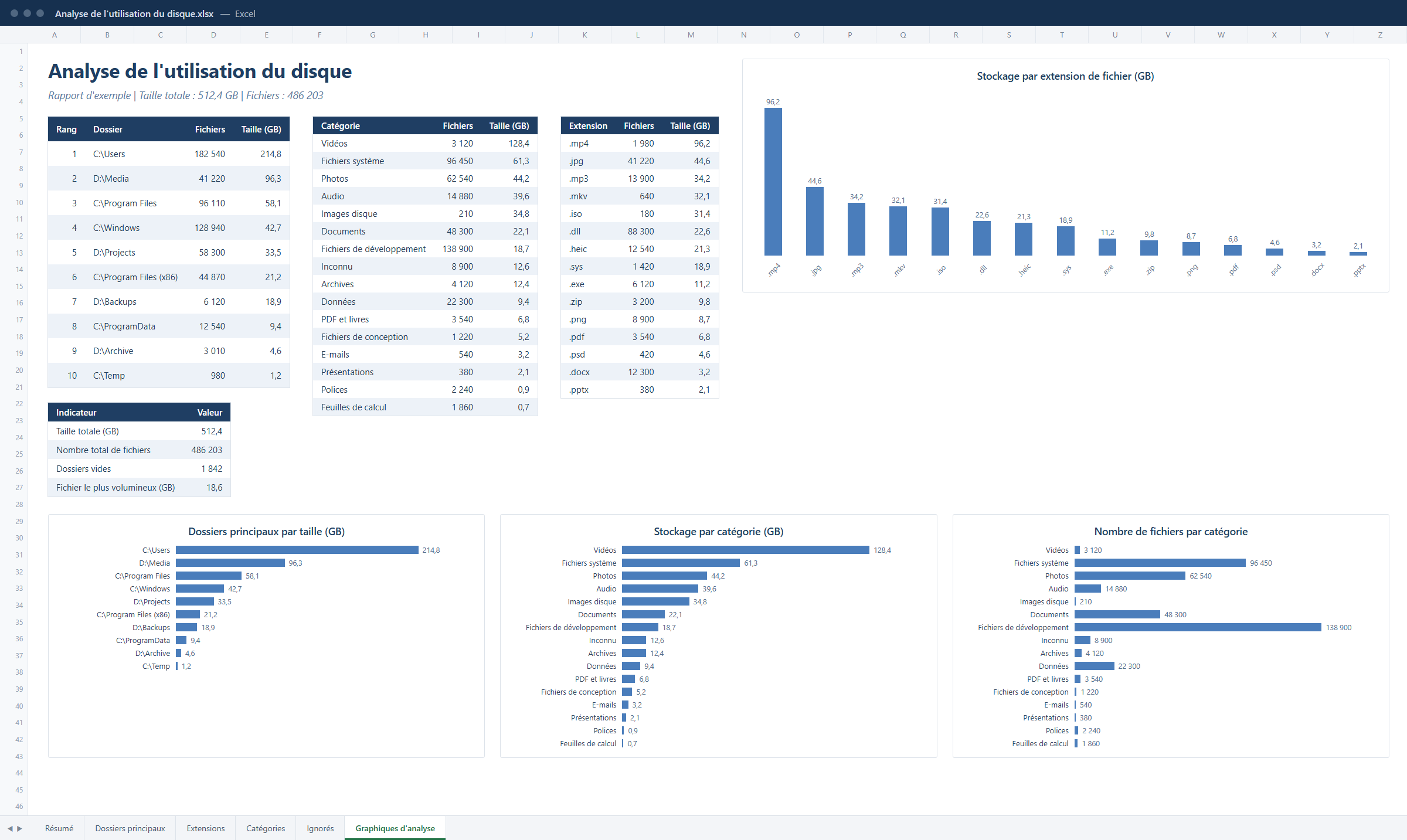Open the Extensions sheet tab
The height and width of the screenshot is (840, 1407).
click(x=206, y=828)
